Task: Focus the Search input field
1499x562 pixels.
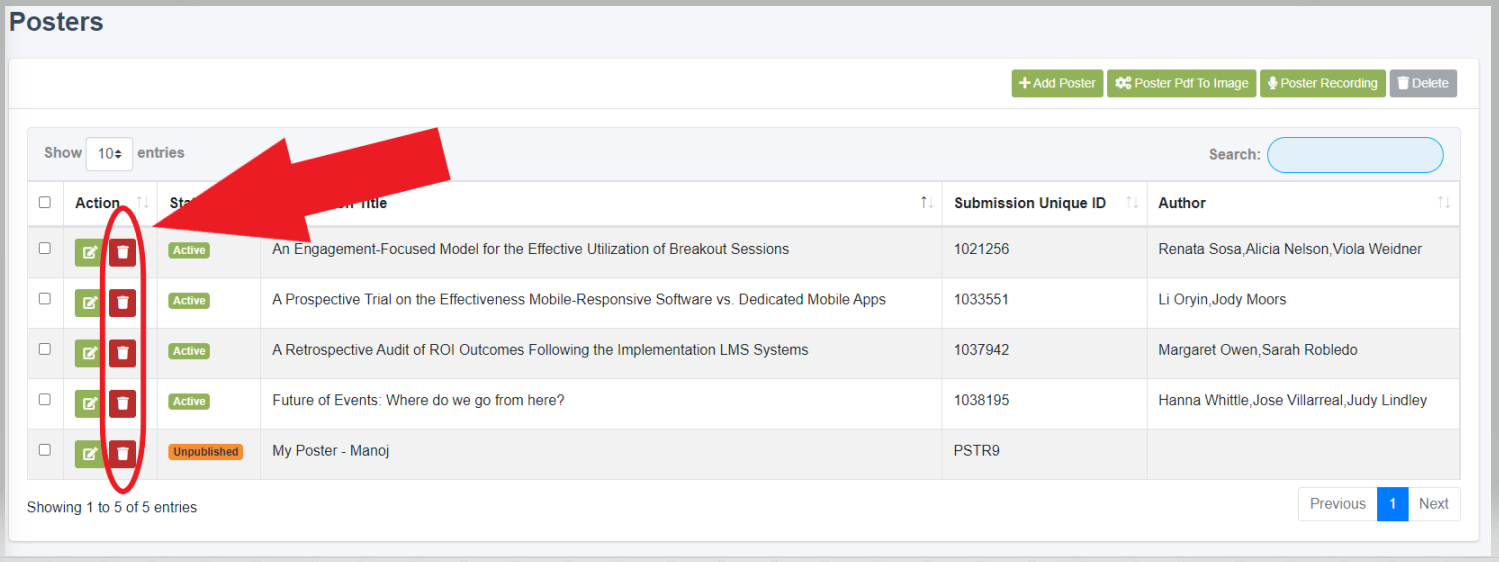Action: [1355, 155]
